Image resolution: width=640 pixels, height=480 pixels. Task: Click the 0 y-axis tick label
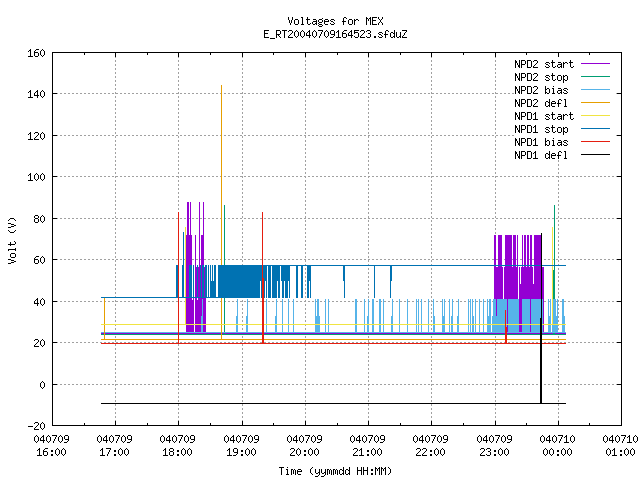pos(42,385)
